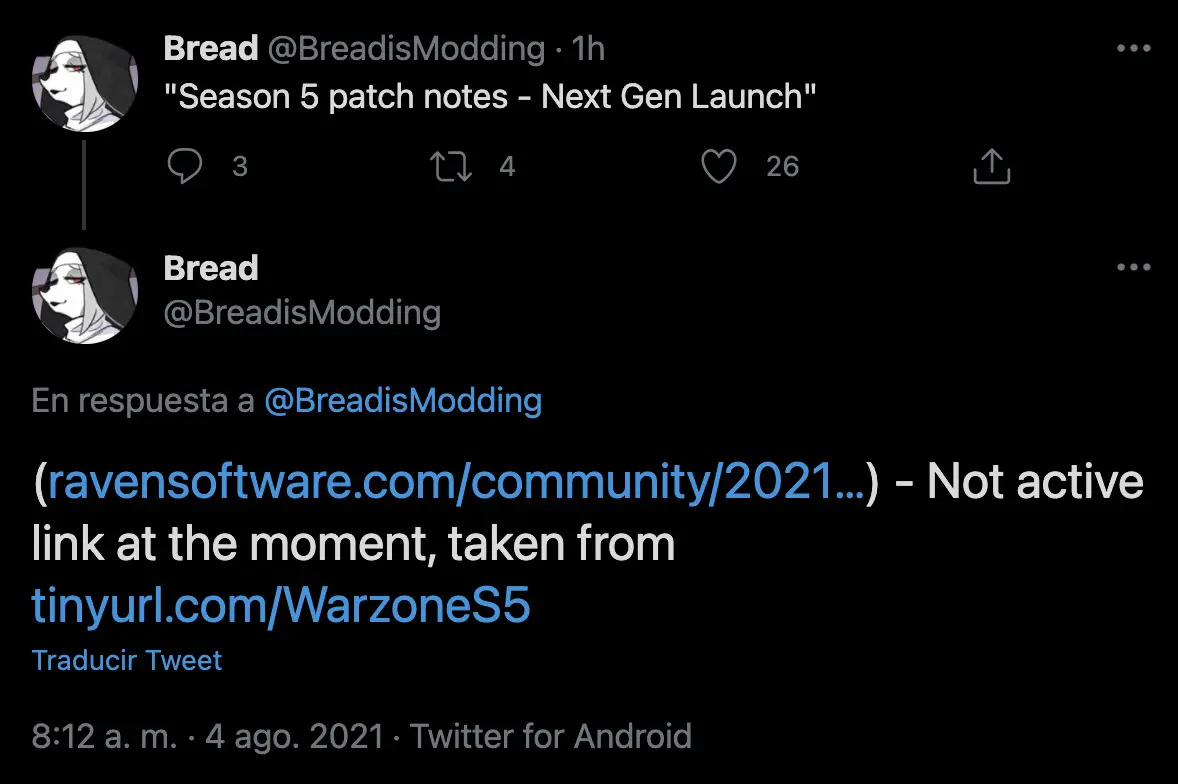Click the Bread display name in reply tweet
The height and width of the screenshot is (784, 1178).
pyautogui.click(x=211, y=268)
